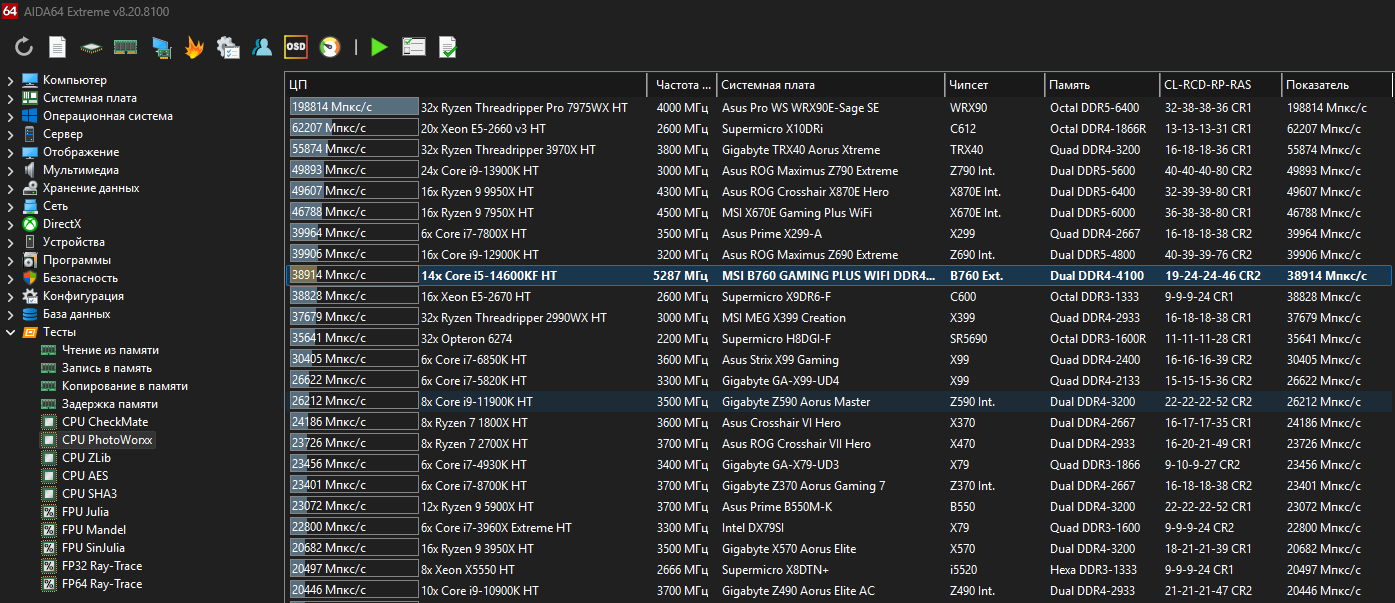Sort by the Чипсет column header
1395x603 pixels.
[994, 85]
